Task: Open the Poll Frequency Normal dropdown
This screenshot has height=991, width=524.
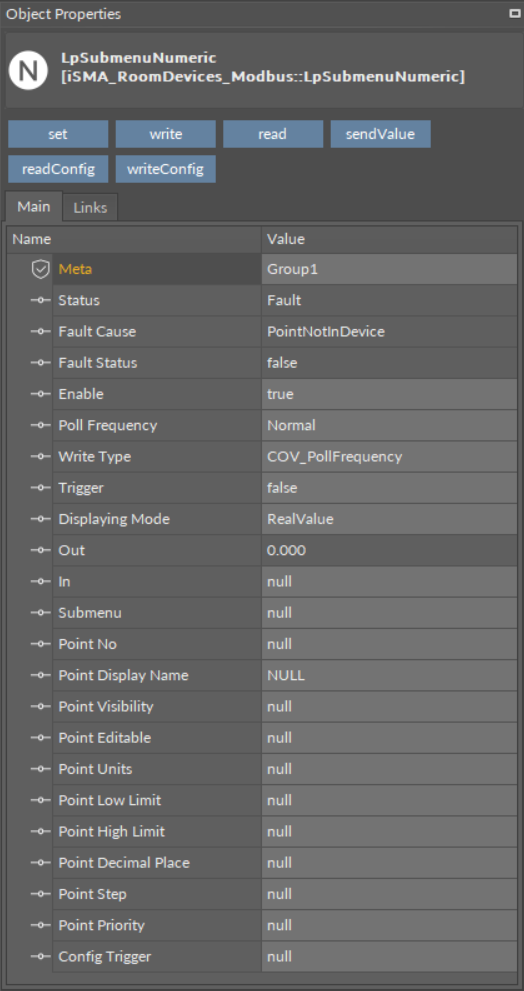Action: [x=389, y=425]
